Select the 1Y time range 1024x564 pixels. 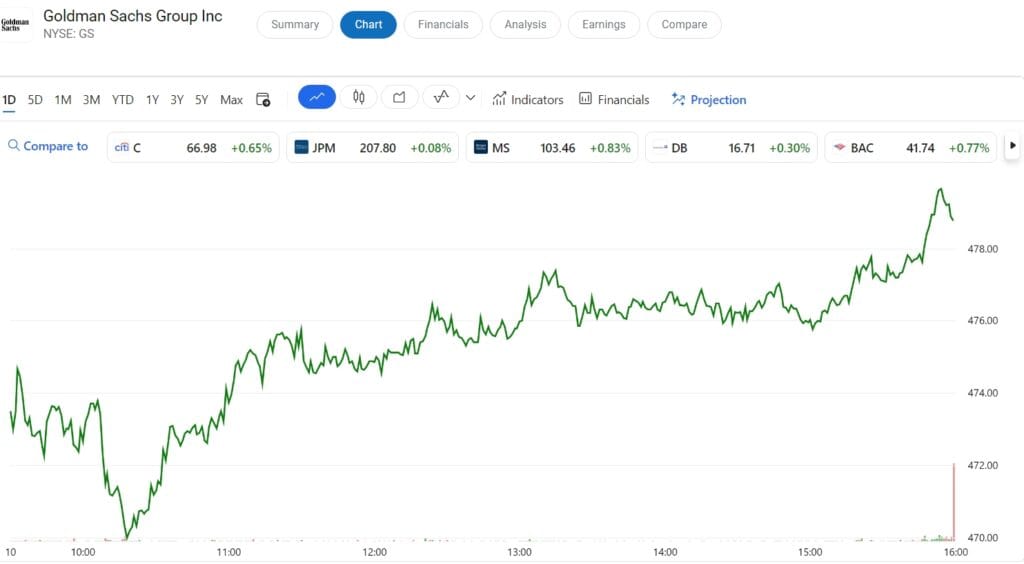click(152, 100)
